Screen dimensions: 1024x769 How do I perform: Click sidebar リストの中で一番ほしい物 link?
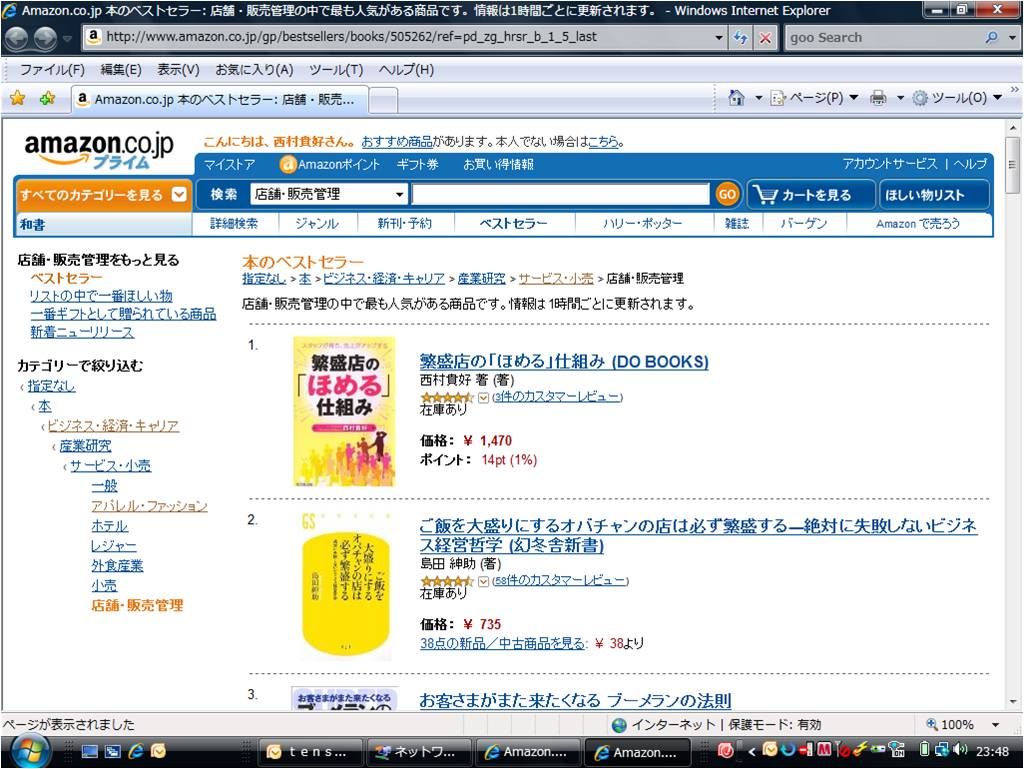coord(101,296)
